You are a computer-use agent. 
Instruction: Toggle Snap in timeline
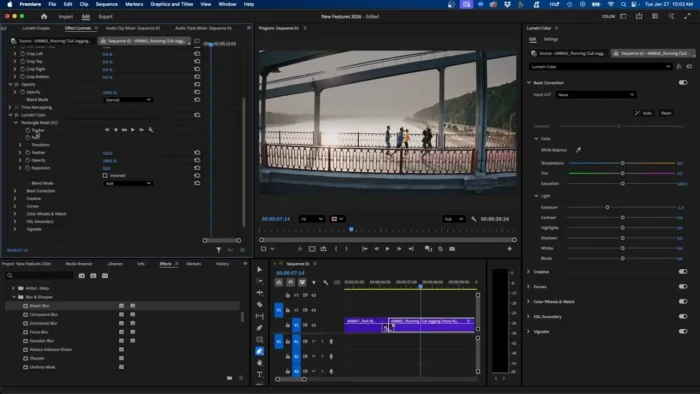point(291,282)
